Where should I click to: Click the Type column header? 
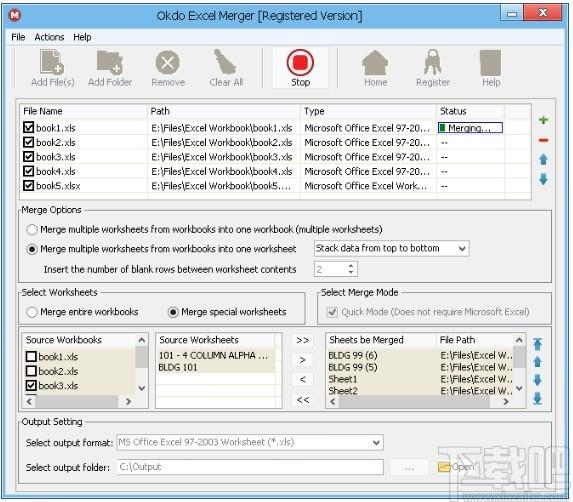tap(368, 111)
